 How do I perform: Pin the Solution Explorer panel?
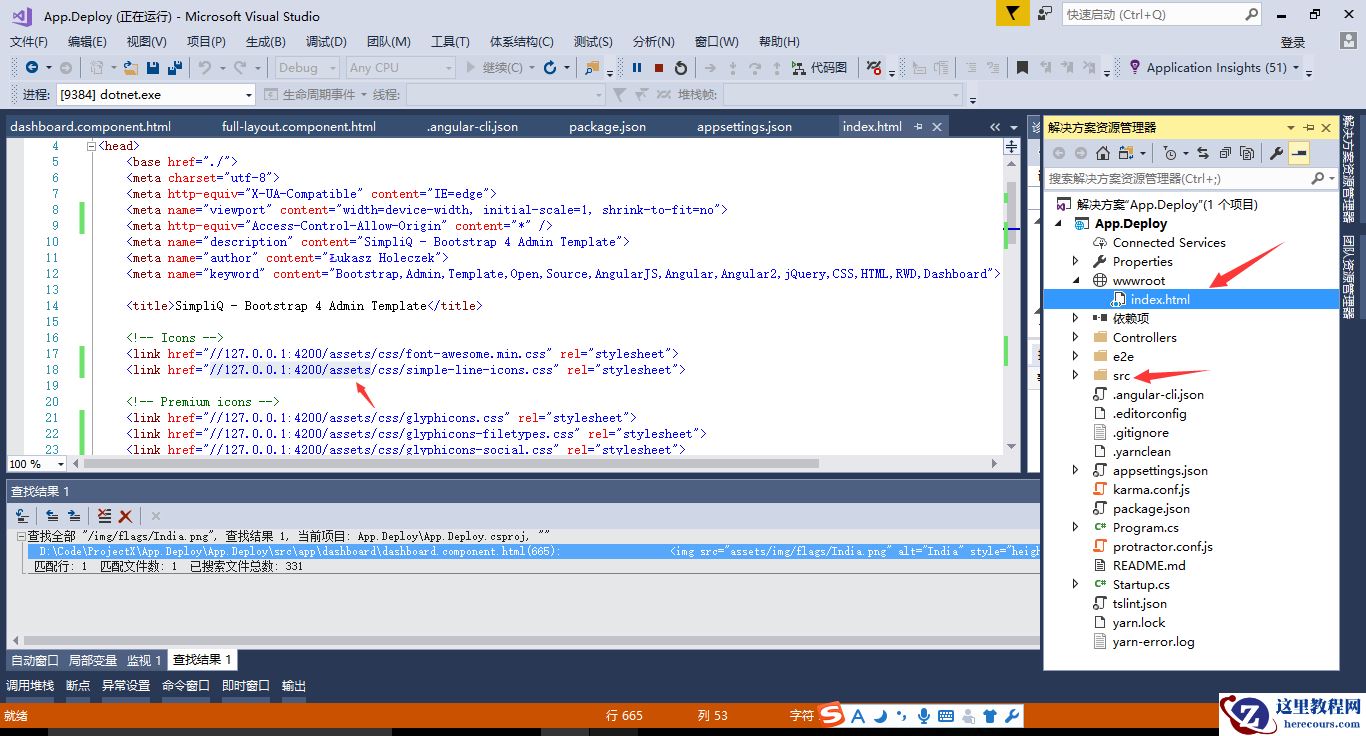coord(1309,127)
